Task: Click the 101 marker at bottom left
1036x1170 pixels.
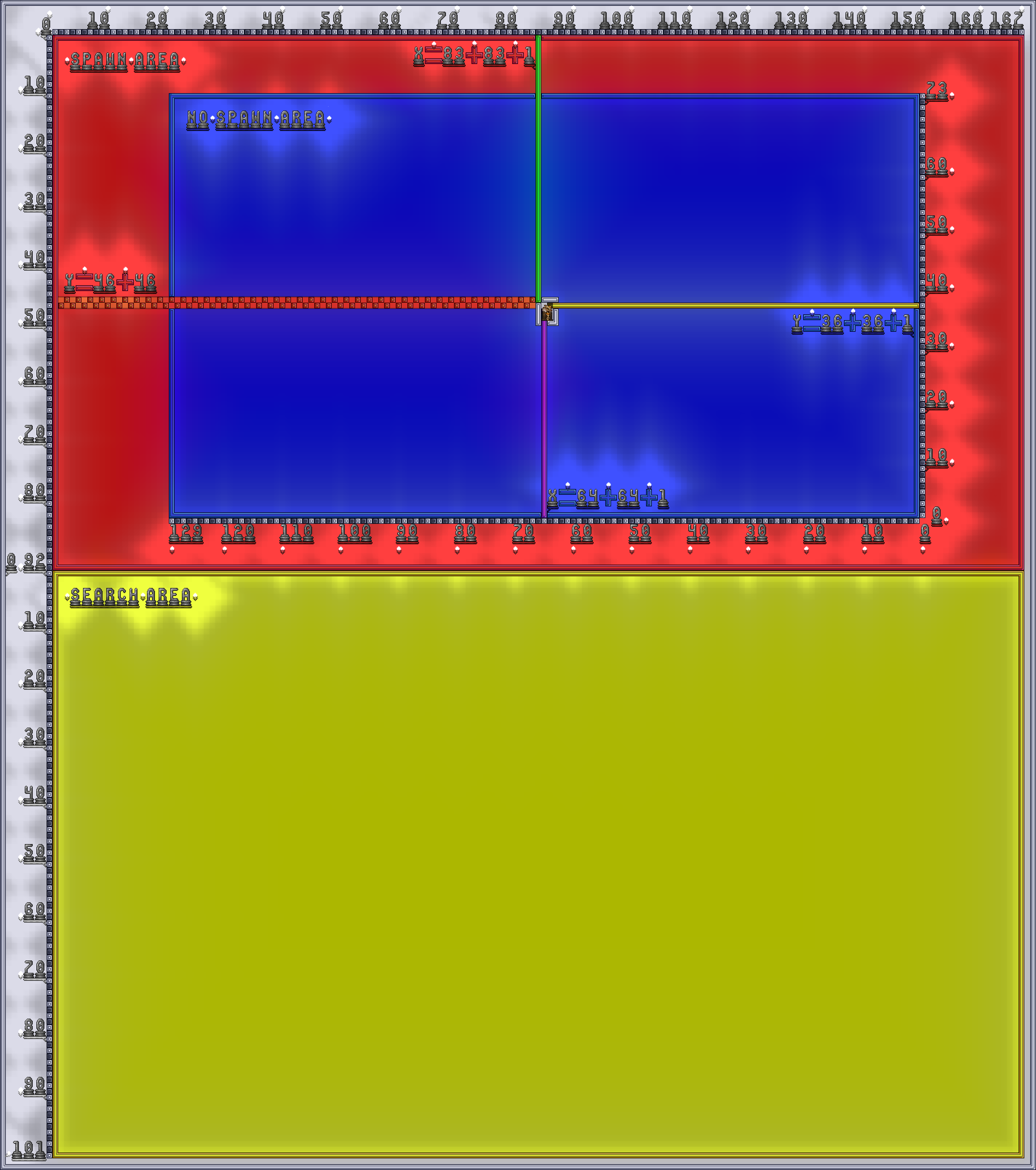Action: [x=28, y=1148]
